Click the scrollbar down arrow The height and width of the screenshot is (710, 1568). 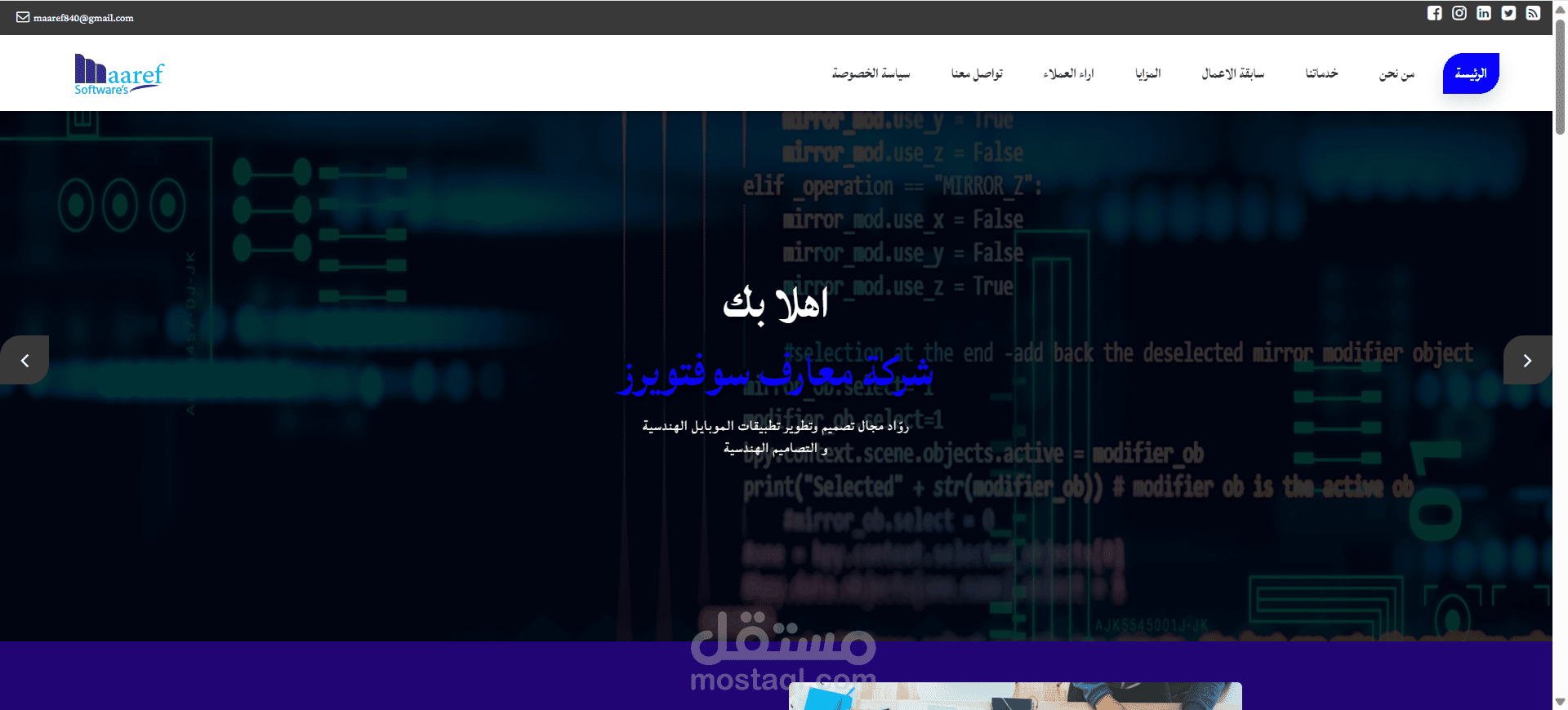tap(1560, 702)
